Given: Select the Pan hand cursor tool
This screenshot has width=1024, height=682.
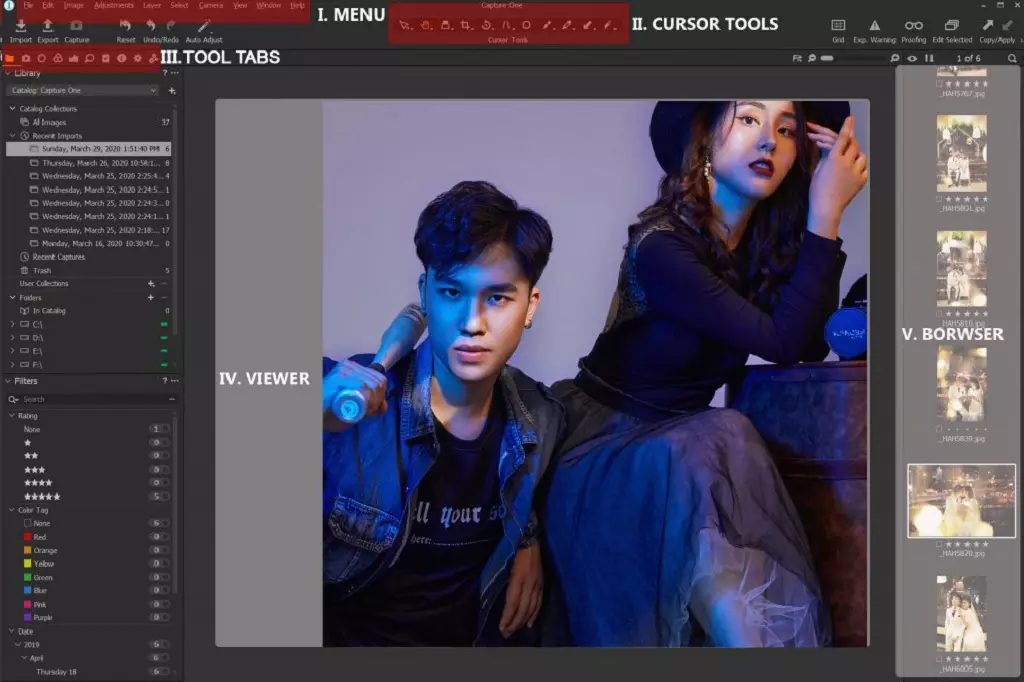Looking at the screenshot, I should [x=426, y=25].
